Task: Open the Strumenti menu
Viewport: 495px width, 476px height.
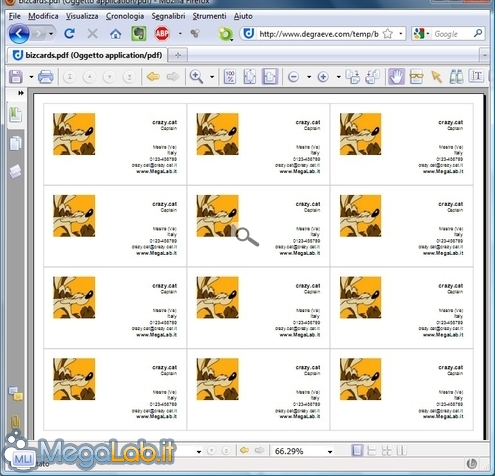Action: point(209,16)
